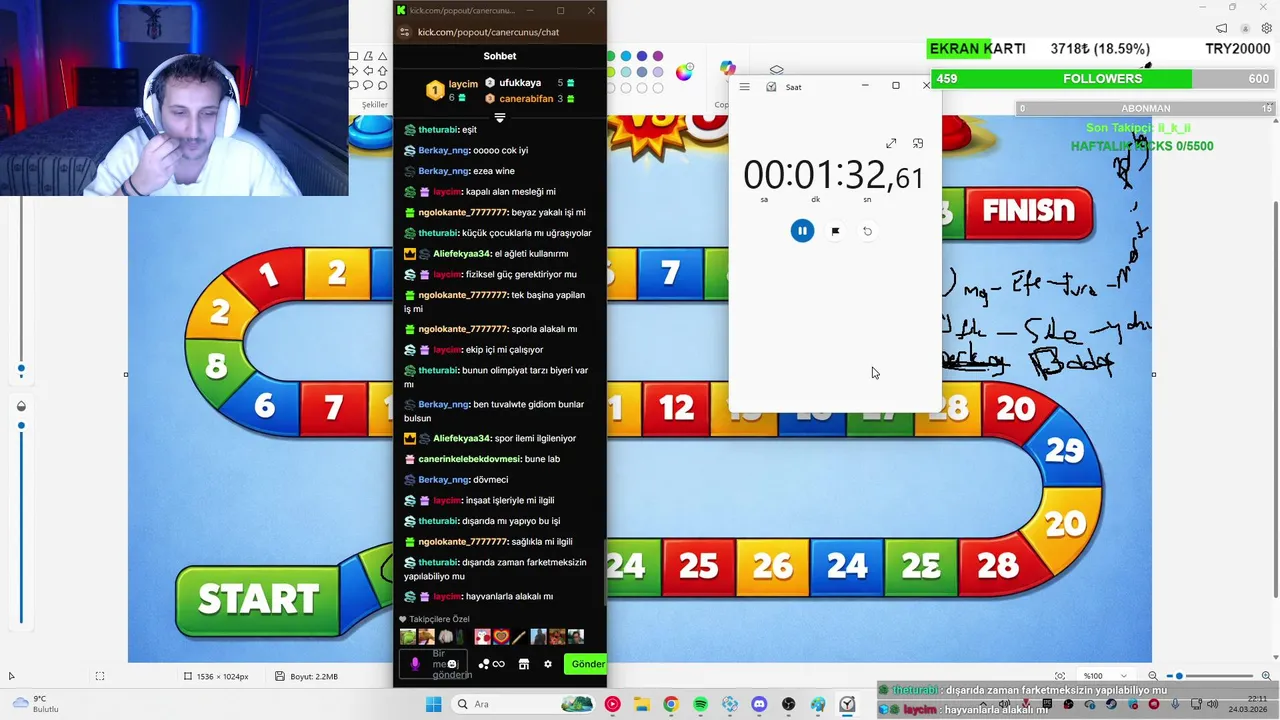Open OBS Studio from the taskbar
Image resolution: width=1280 pixels, height=720 pixels.
click(789, 704)
